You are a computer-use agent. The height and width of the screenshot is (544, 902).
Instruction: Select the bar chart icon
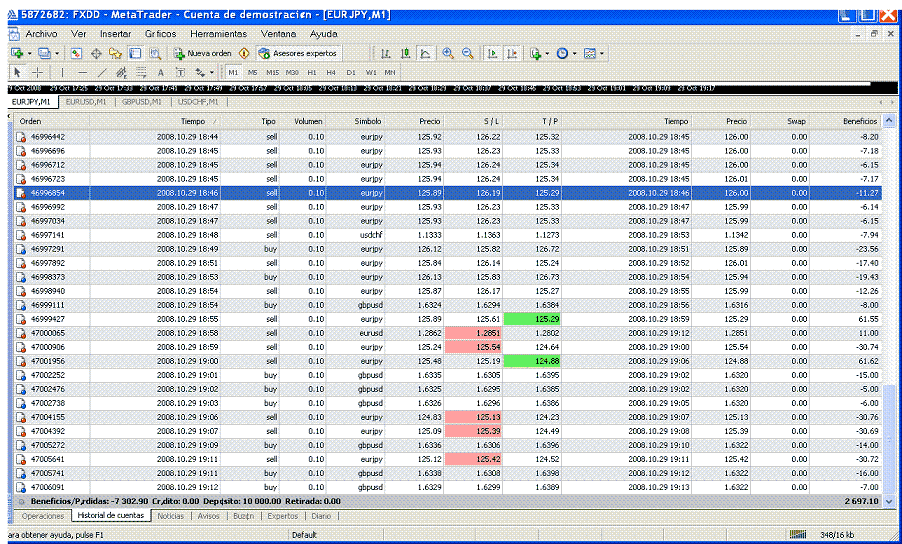[x=385, y=53]
